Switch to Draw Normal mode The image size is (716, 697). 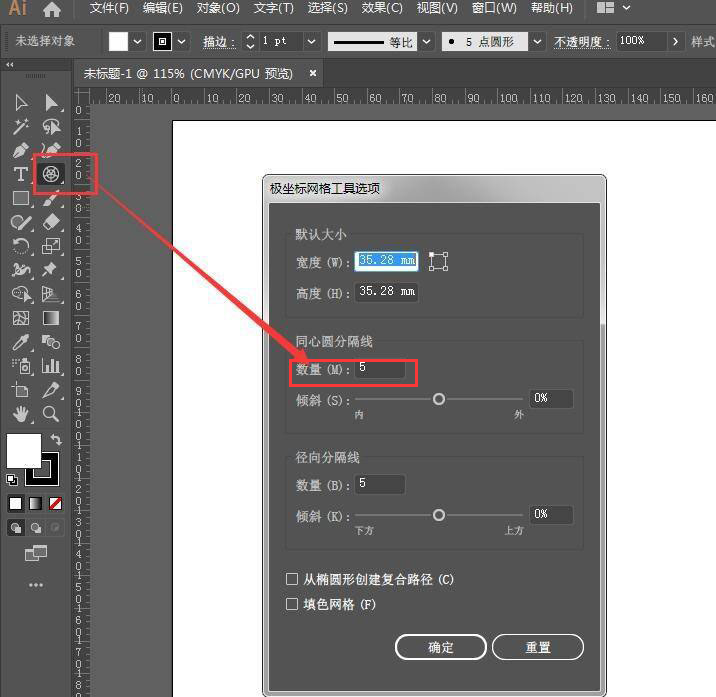pyautogui.click(x=16, y=528)
